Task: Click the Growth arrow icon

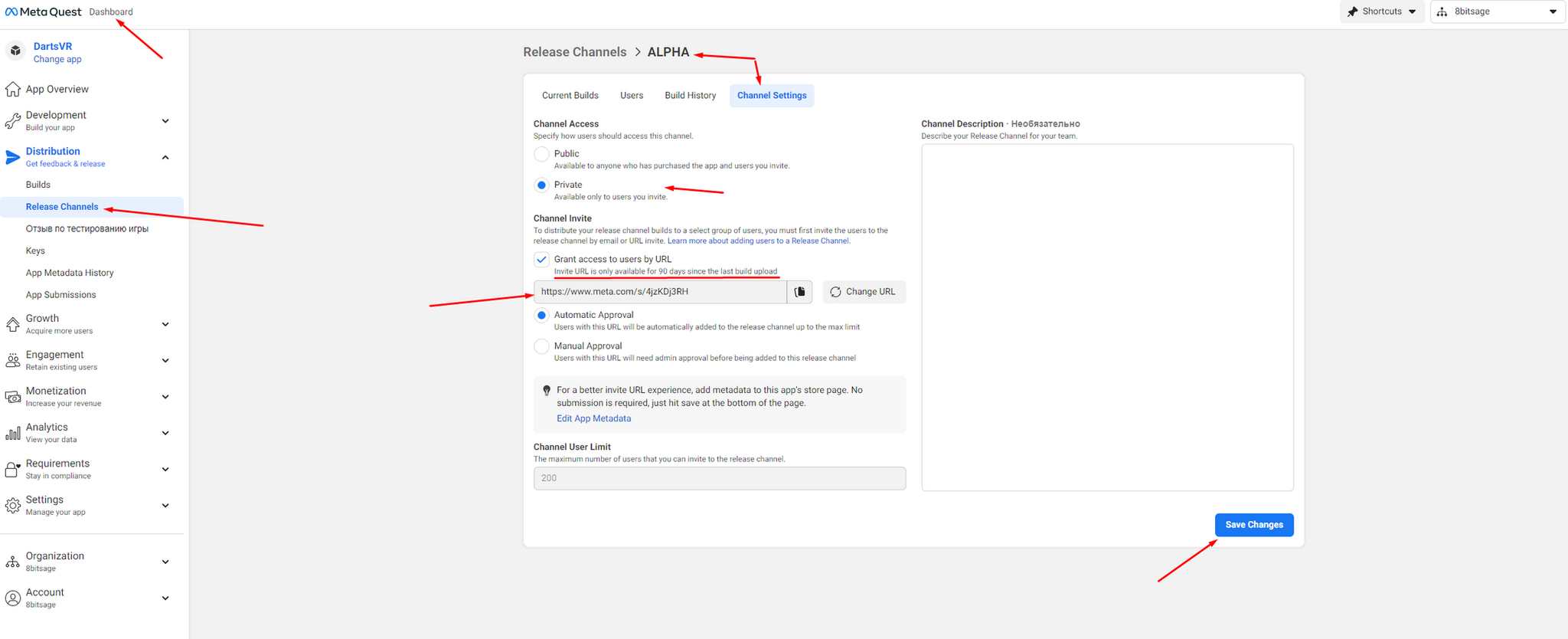Action: 13,324
